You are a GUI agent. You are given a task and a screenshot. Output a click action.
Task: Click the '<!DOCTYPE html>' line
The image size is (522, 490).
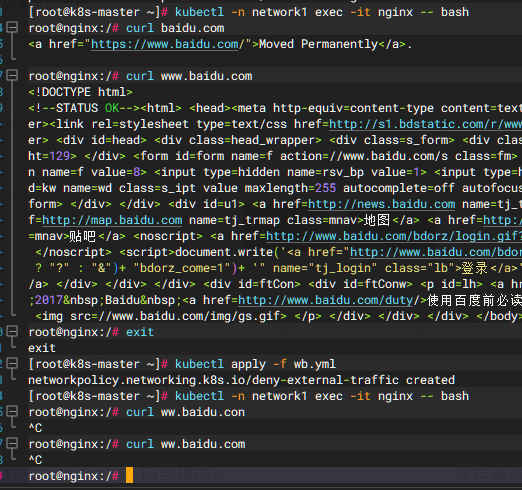click(x=80, y=92)
